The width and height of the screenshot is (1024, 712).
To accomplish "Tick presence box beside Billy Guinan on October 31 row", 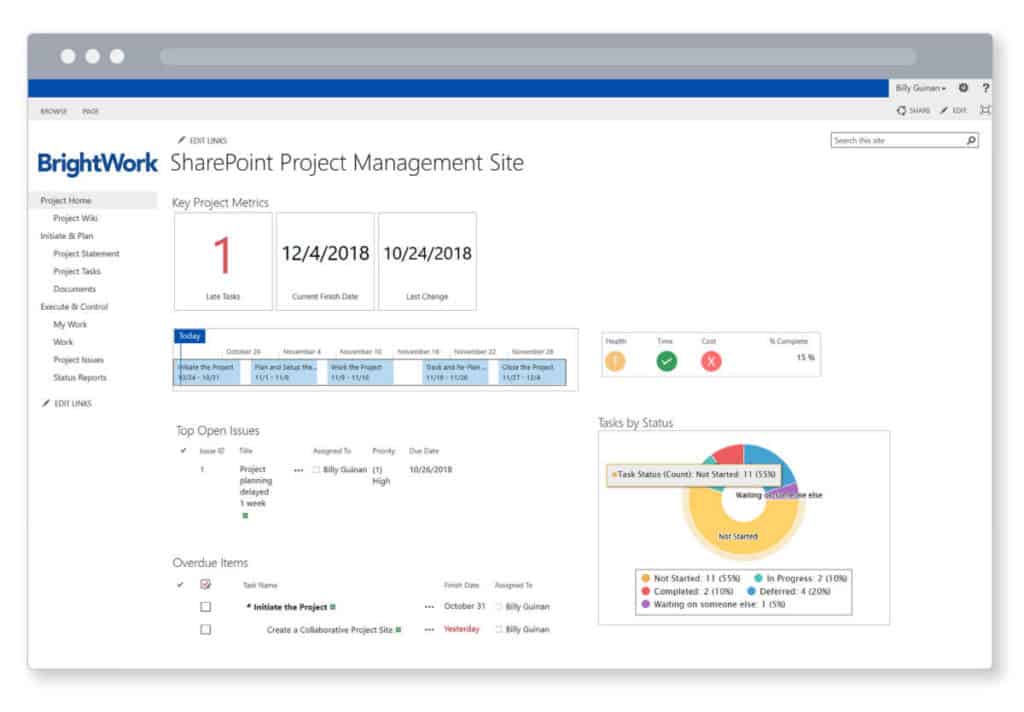I will 499,607.
